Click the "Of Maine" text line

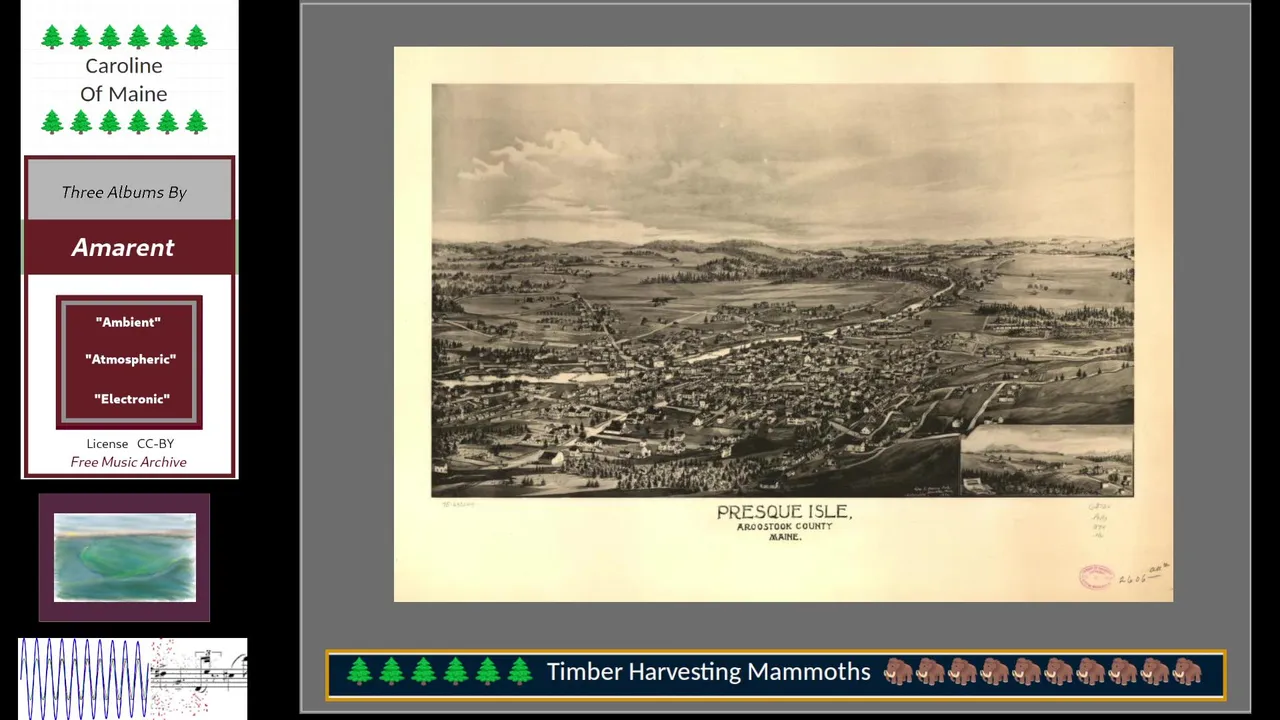124,94
